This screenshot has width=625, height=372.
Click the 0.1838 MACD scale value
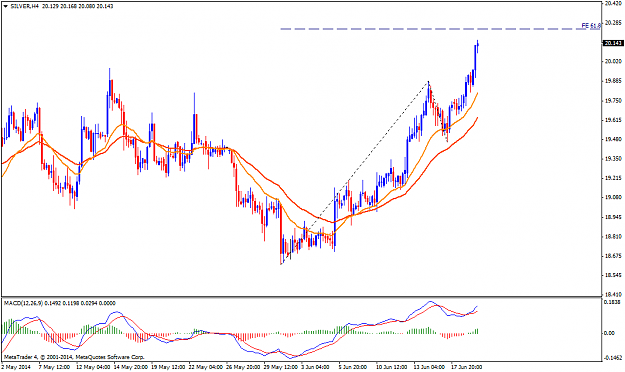pyautogui.click(x=613, y=303)
